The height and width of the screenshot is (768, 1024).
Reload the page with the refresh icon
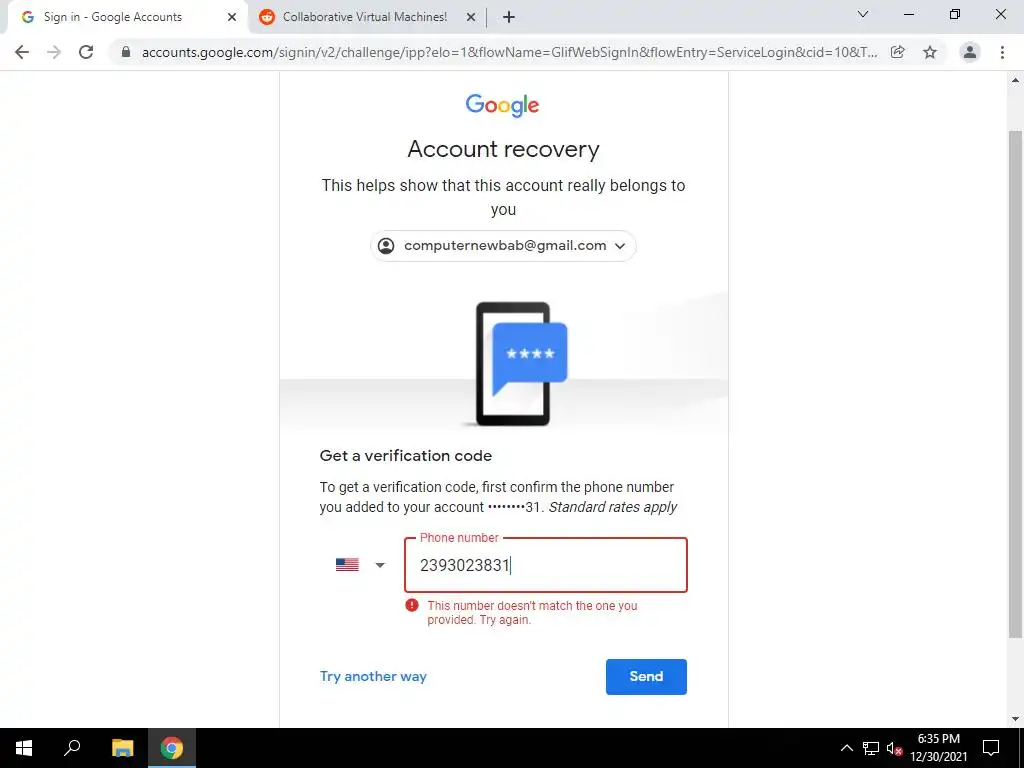(86, 52)
